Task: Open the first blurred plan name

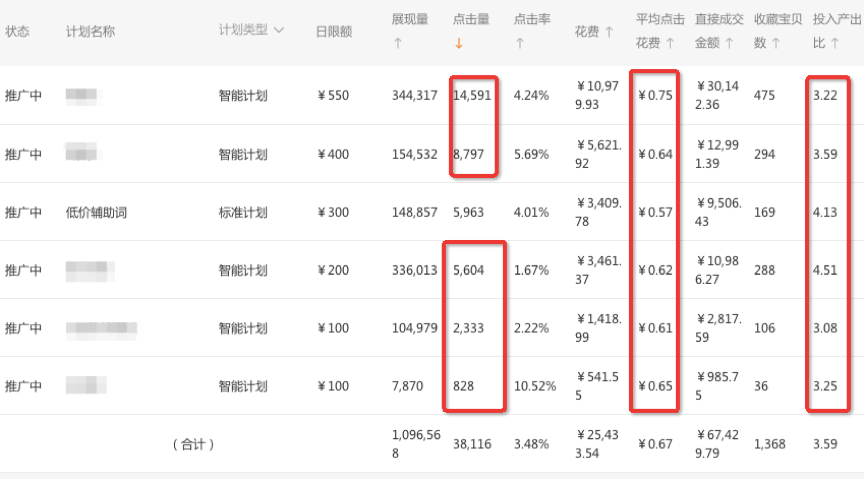Action: click(82, 96)
